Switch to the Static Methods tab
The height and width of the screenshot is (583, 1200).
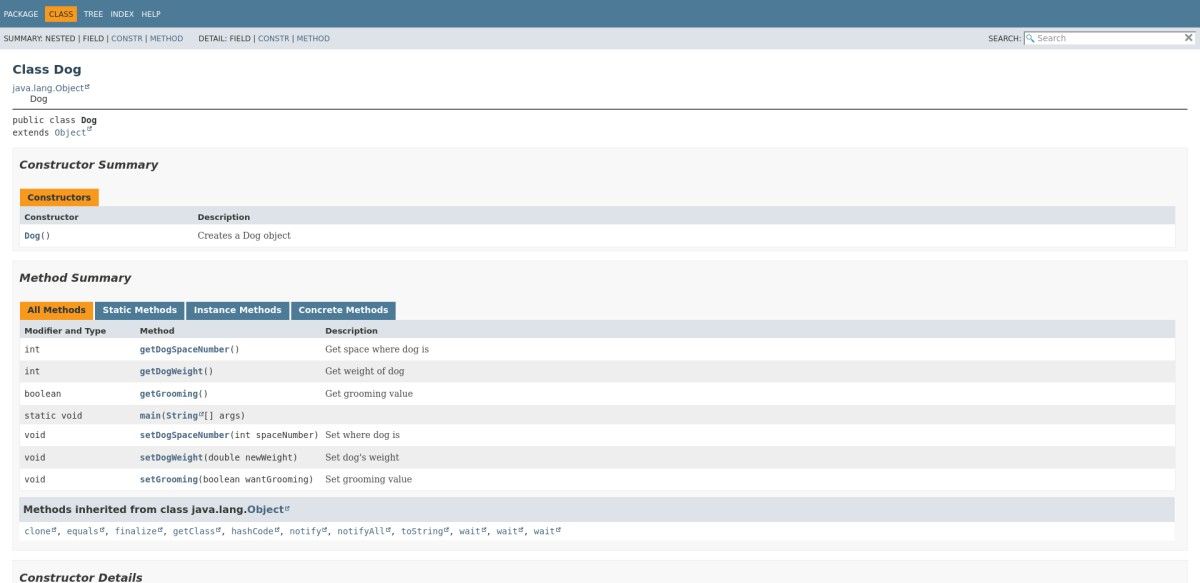(139, 310)
